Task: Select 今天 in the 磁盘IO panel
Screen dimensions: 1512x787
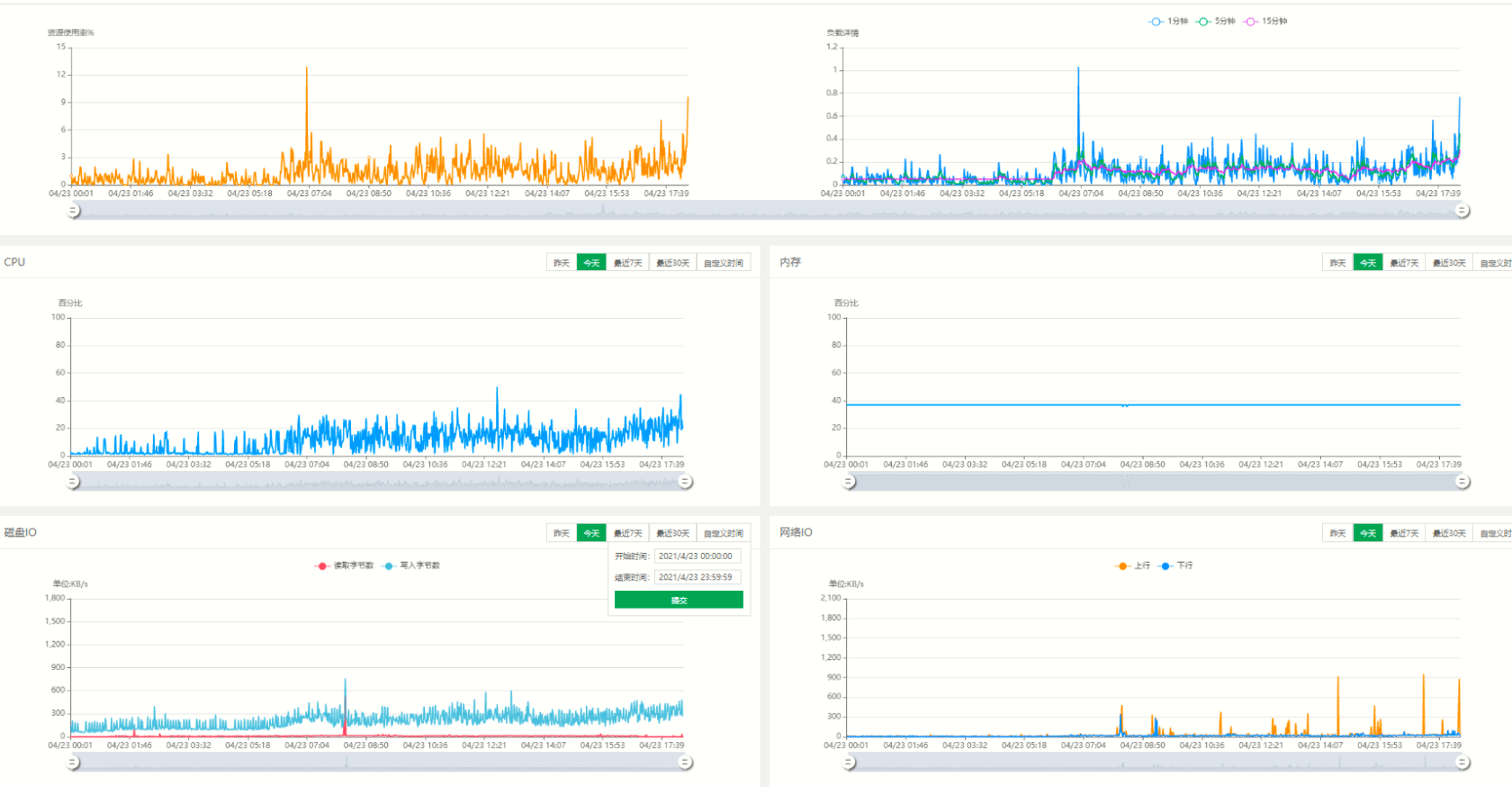Action: (591, 533)
